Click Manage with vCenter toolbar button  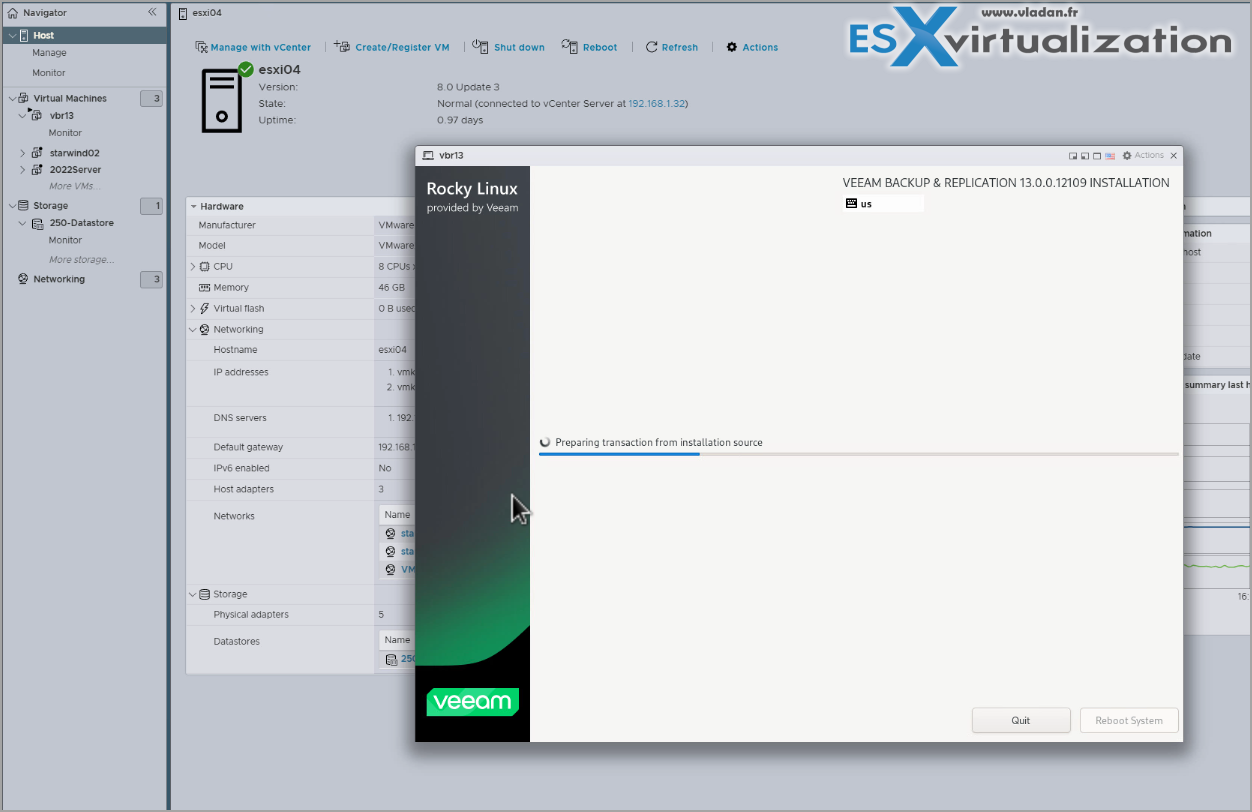(253, 47)
